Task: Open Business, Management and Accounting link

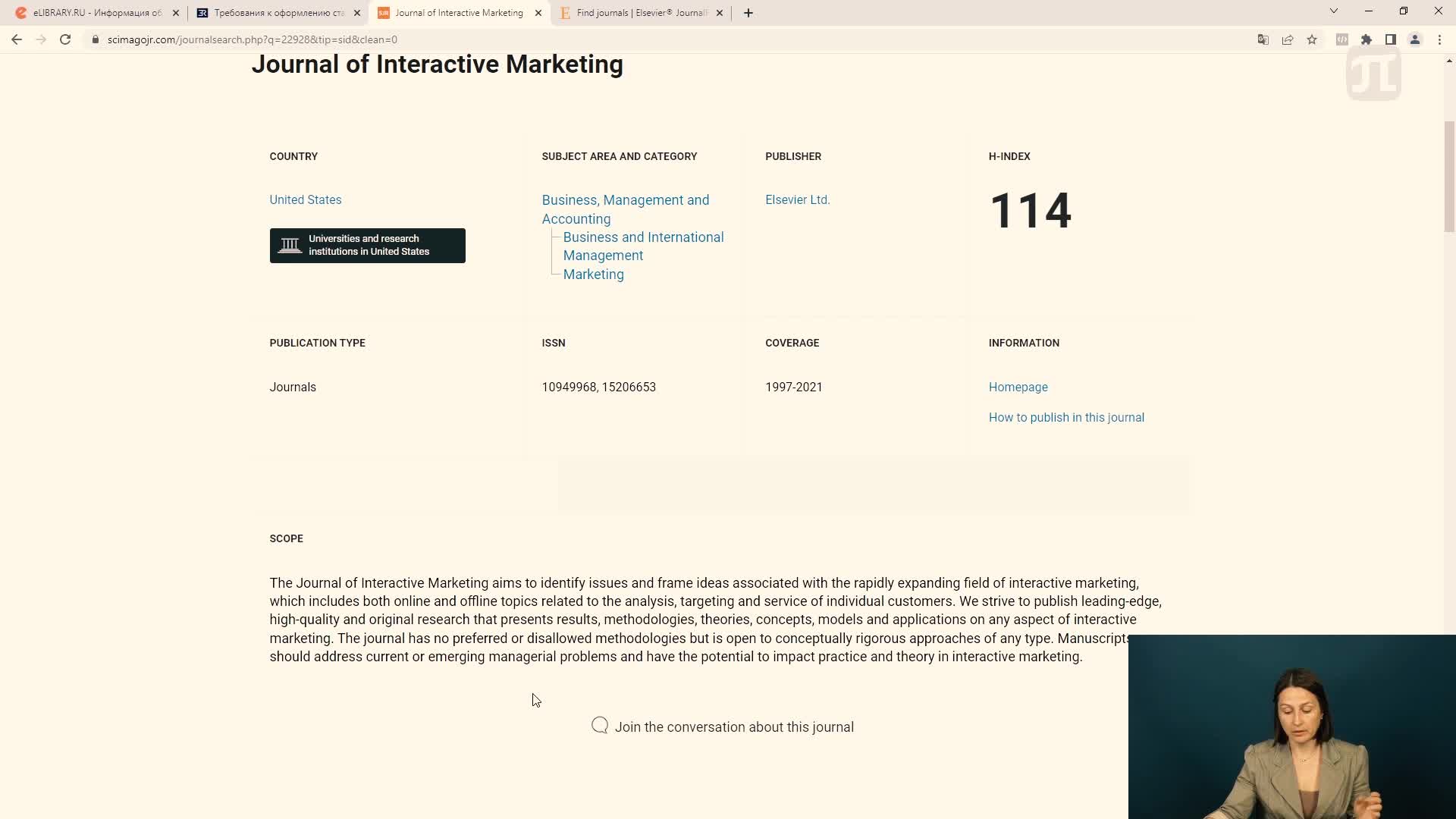Action: click(x=626, y=209)
